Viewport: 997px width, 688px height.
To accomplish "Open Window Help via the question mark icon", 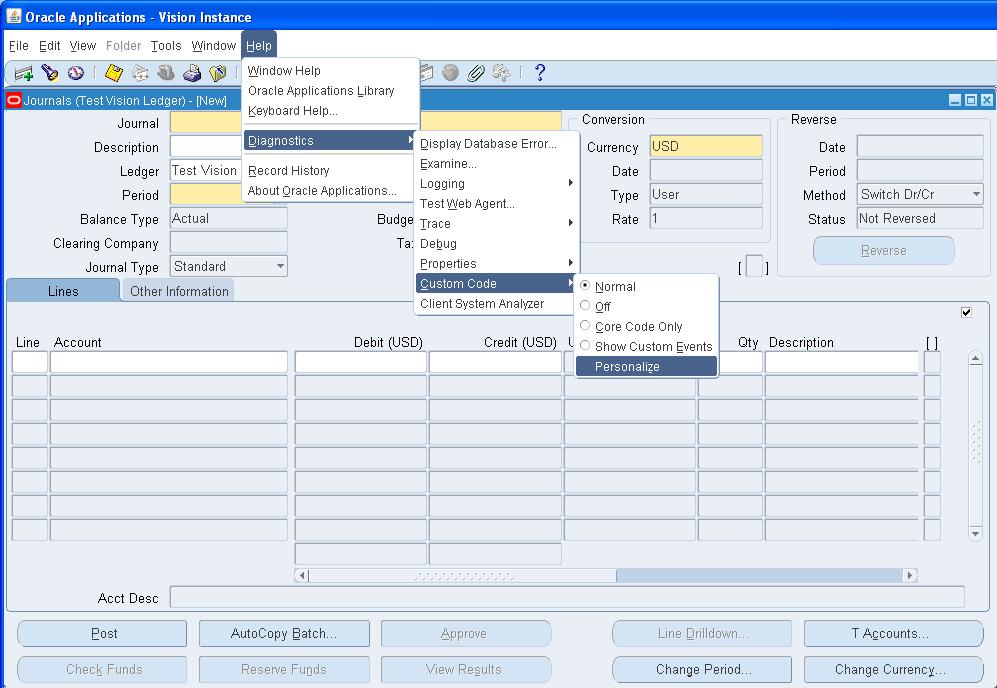I will (540, 72).
